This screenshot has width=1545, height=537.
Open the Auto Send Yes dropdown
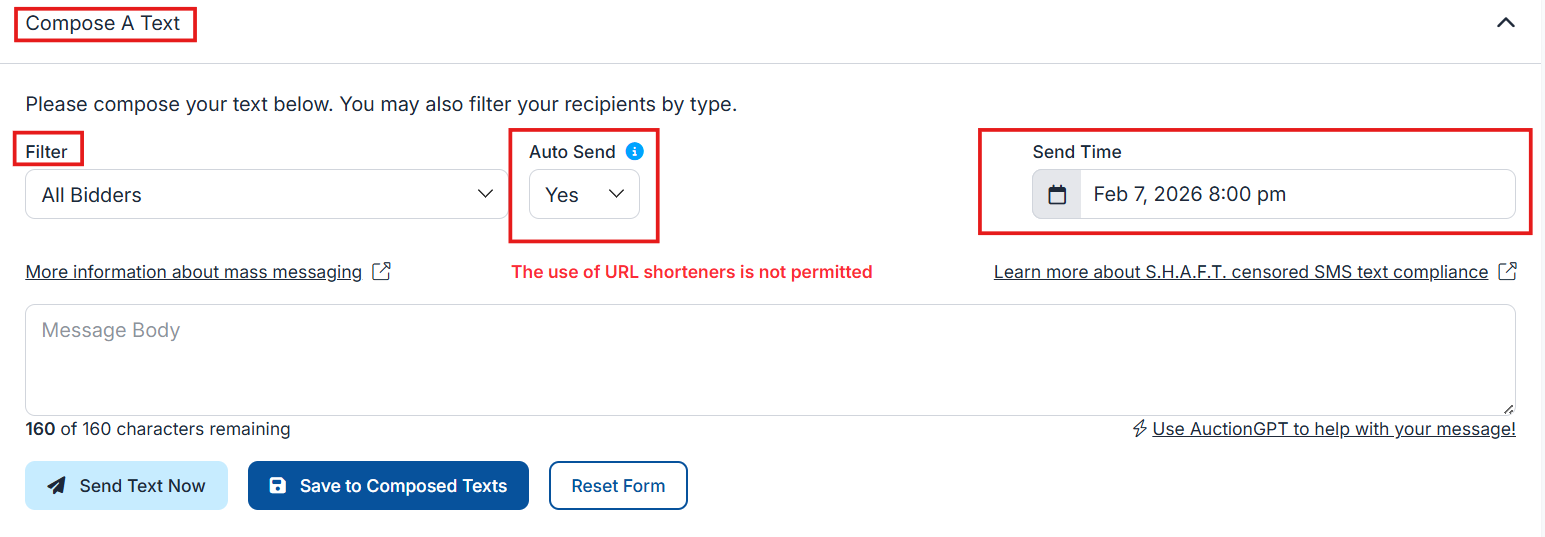click(x=584, y=195)
